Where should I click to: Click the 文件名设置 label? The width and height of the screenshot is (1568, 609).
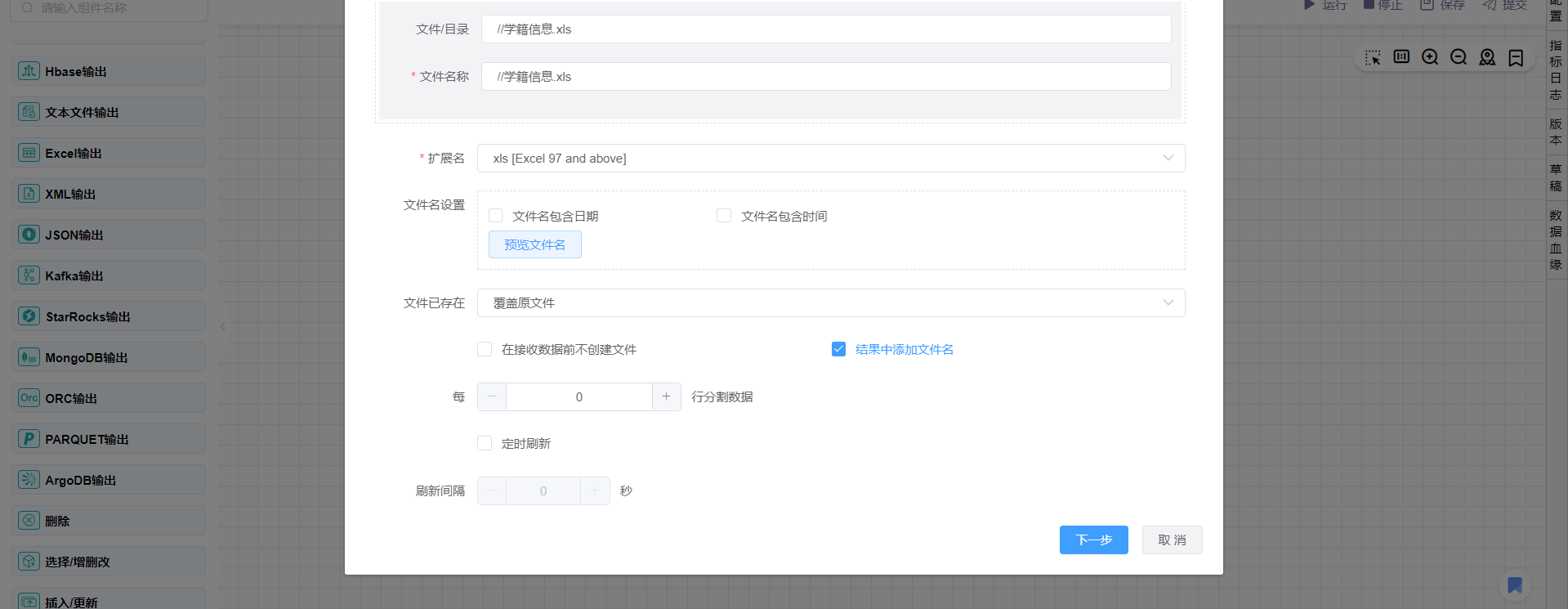(434, 205)
